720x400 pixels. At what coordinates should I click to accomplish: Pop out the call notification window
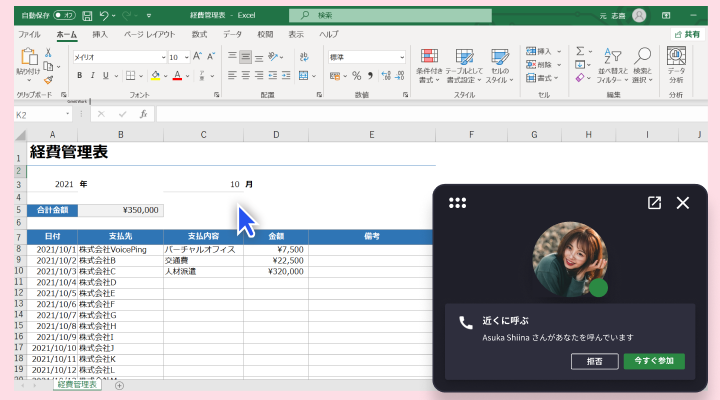(654, 203)
